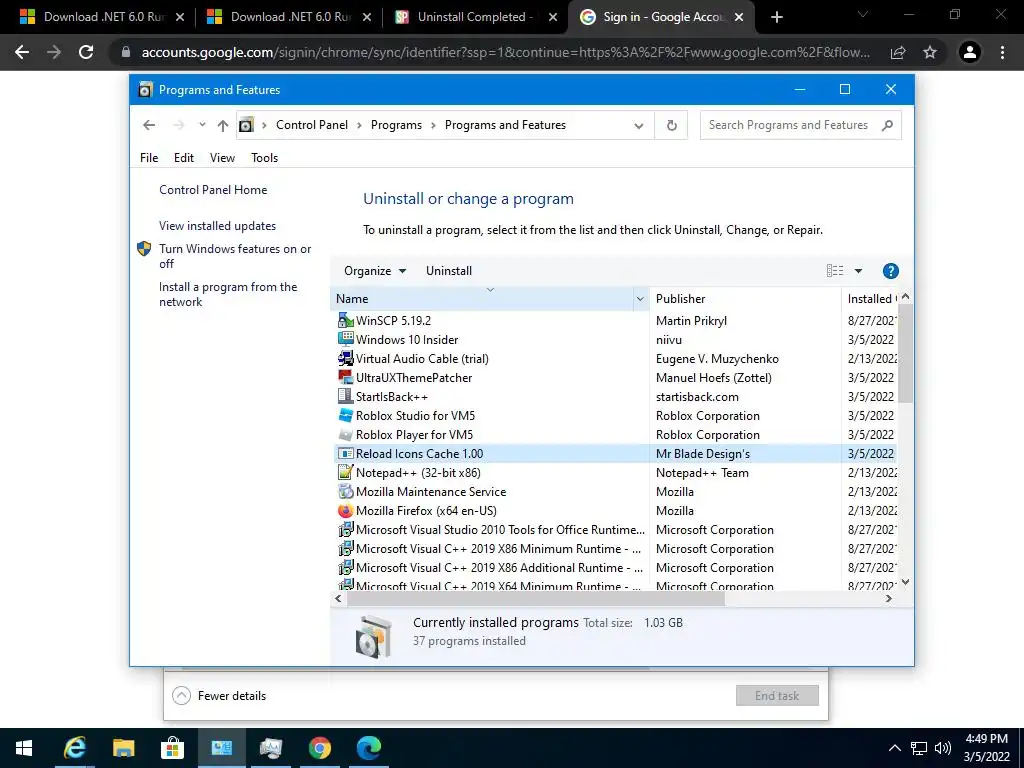Sort by the Publisher column header
This screenshot has width=1024, height=768.
(x=745, y=299)
